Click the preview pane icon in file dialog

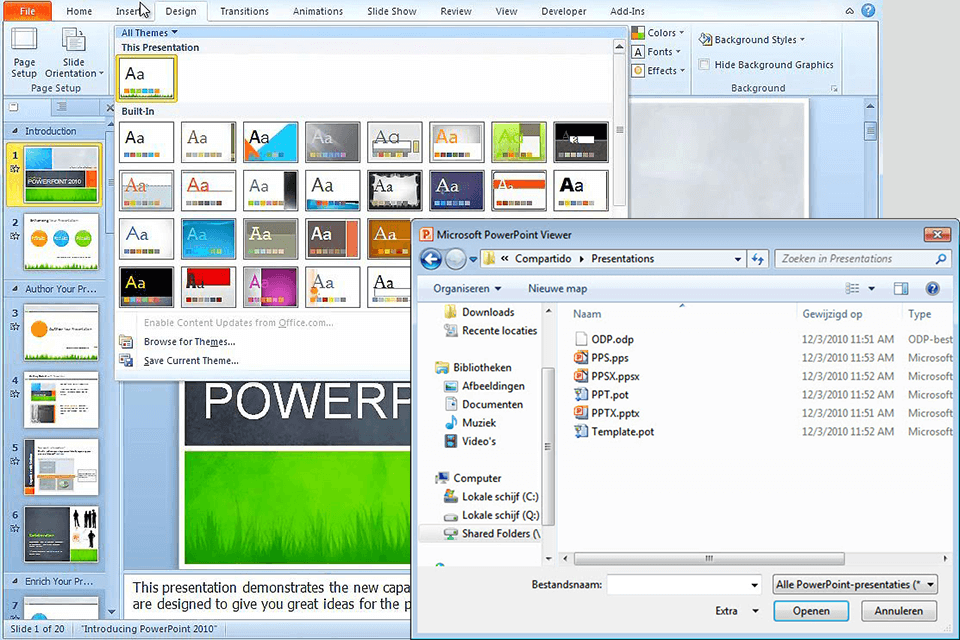(900, 288)
